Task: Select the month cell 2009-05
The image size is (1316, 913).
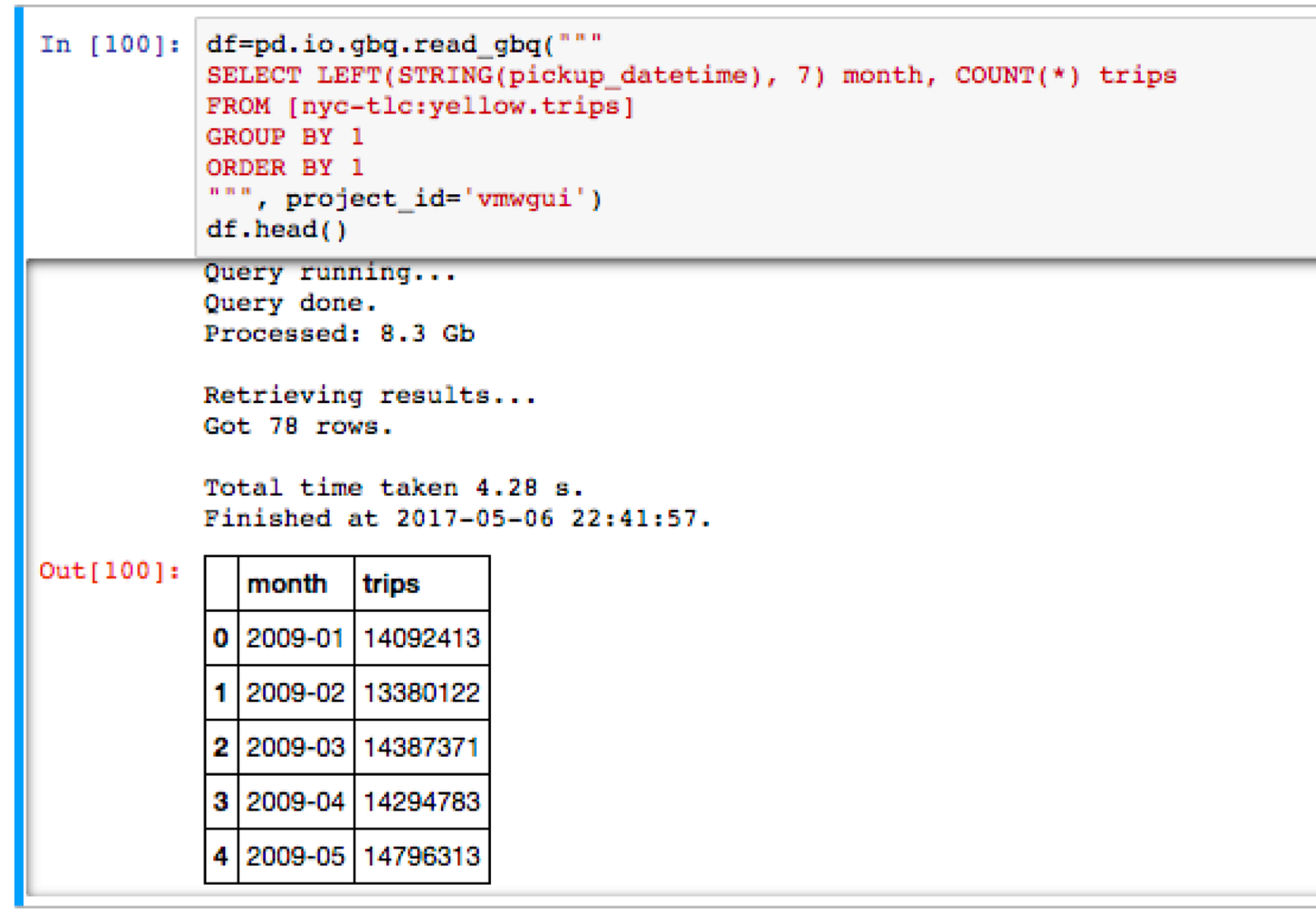Action: click(296, 856)
